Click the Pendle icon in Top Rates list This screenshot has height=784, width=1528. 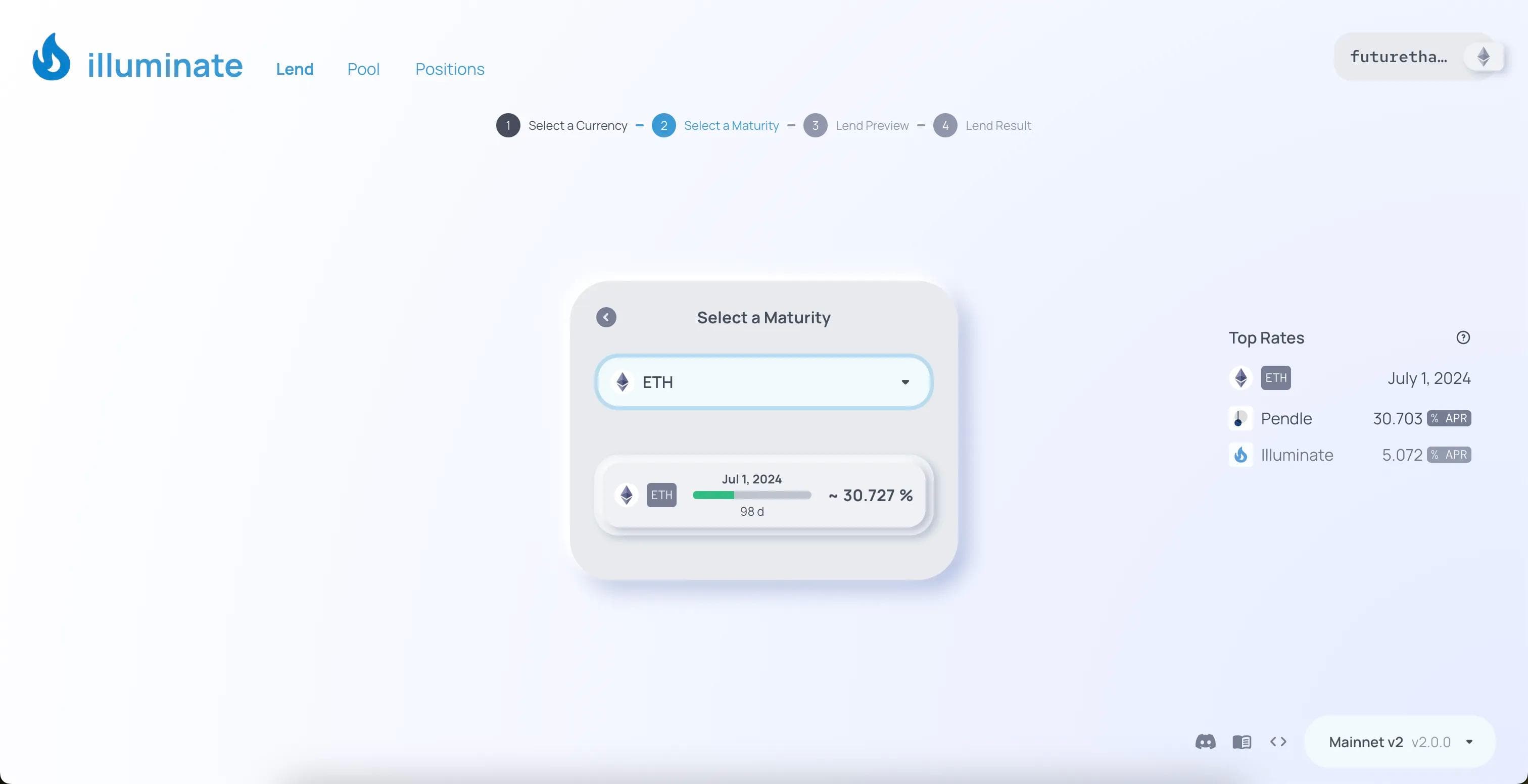click(x=1240, y=418)
